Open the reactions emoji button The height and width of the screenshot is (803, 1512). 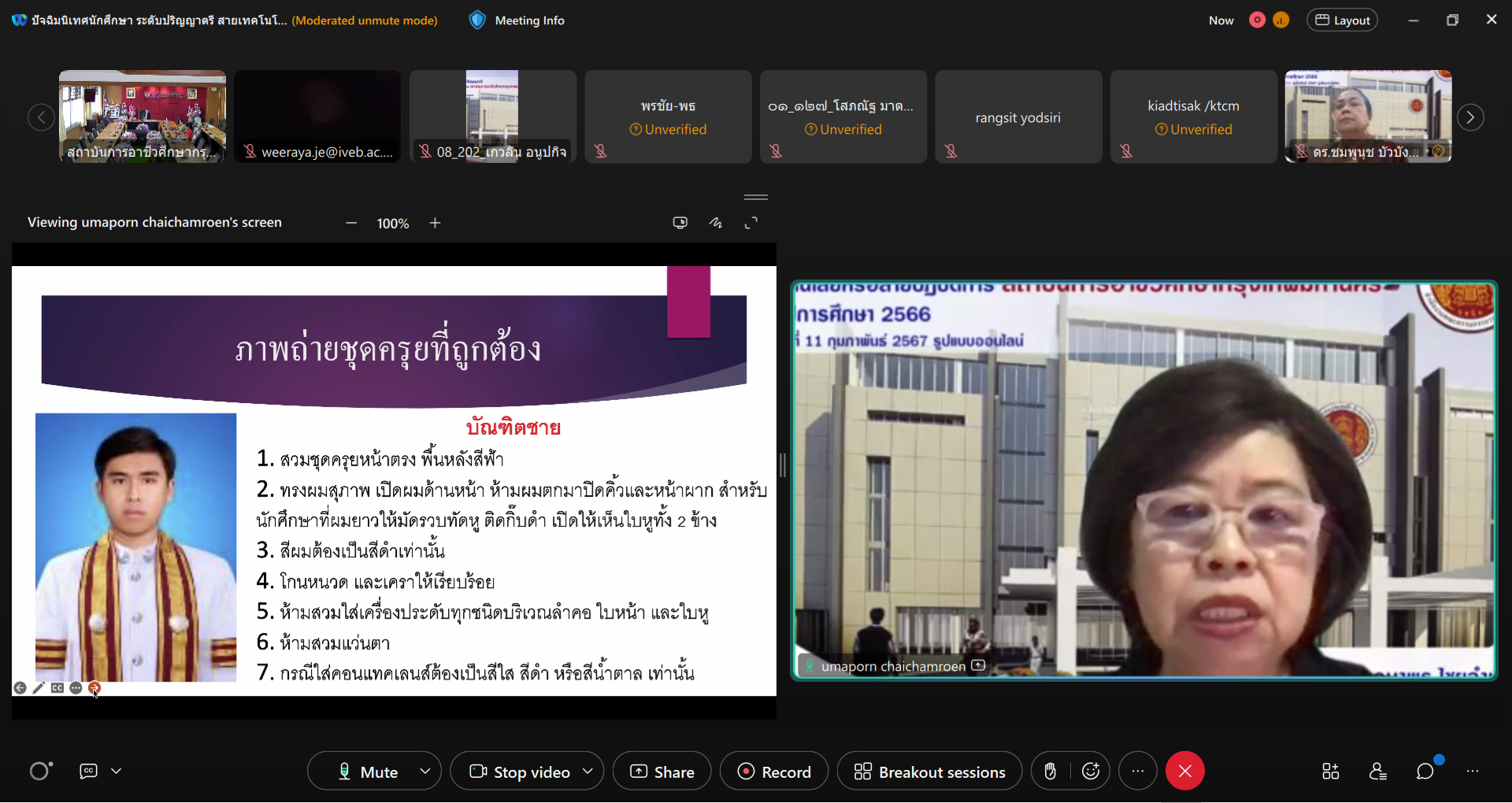point(1091,772)
